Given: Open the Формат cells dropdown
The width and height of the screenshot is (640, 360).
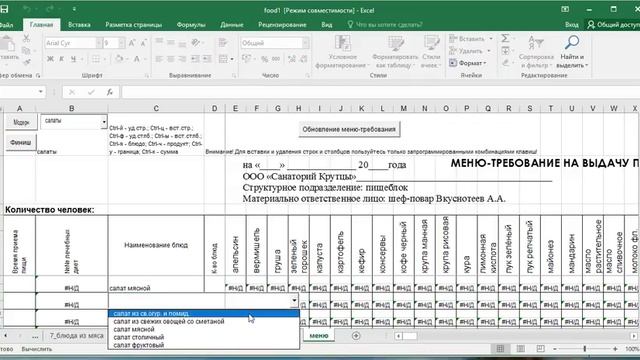Looking at the screenshot, I should (468, 63).
